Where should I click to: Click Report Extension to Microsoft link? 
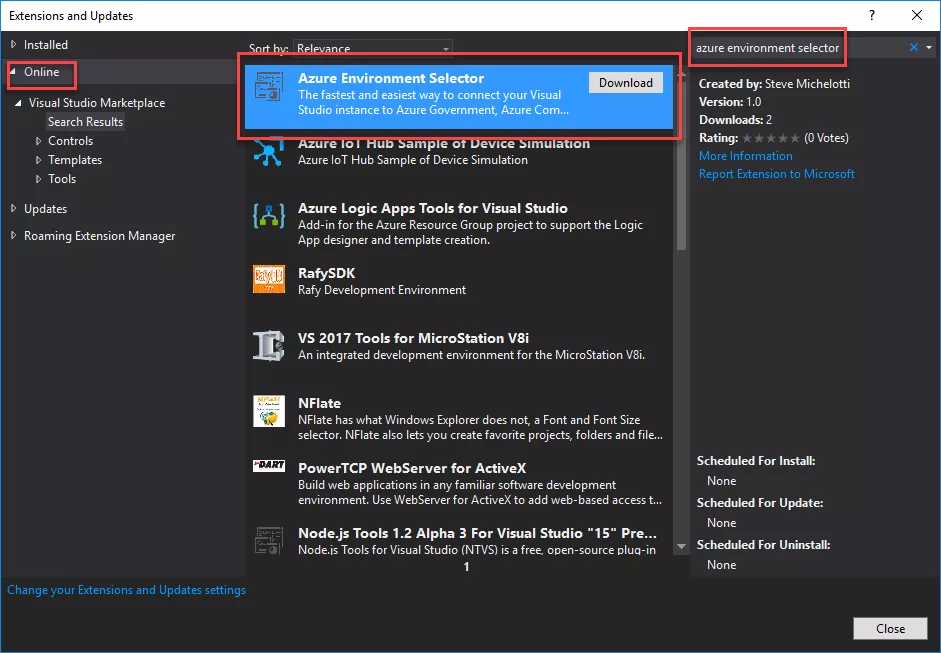[x=777, y=174]
